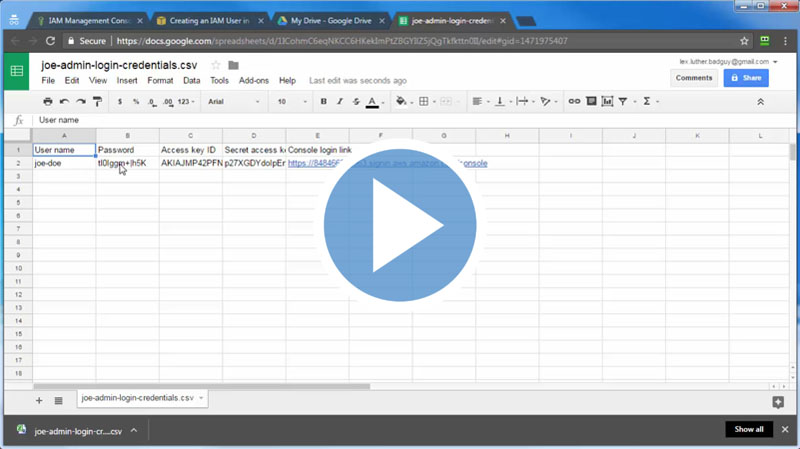The width and height of the screenshot is (800, 449).
Task: Toggle bold formatting
Action: [323, 101]
